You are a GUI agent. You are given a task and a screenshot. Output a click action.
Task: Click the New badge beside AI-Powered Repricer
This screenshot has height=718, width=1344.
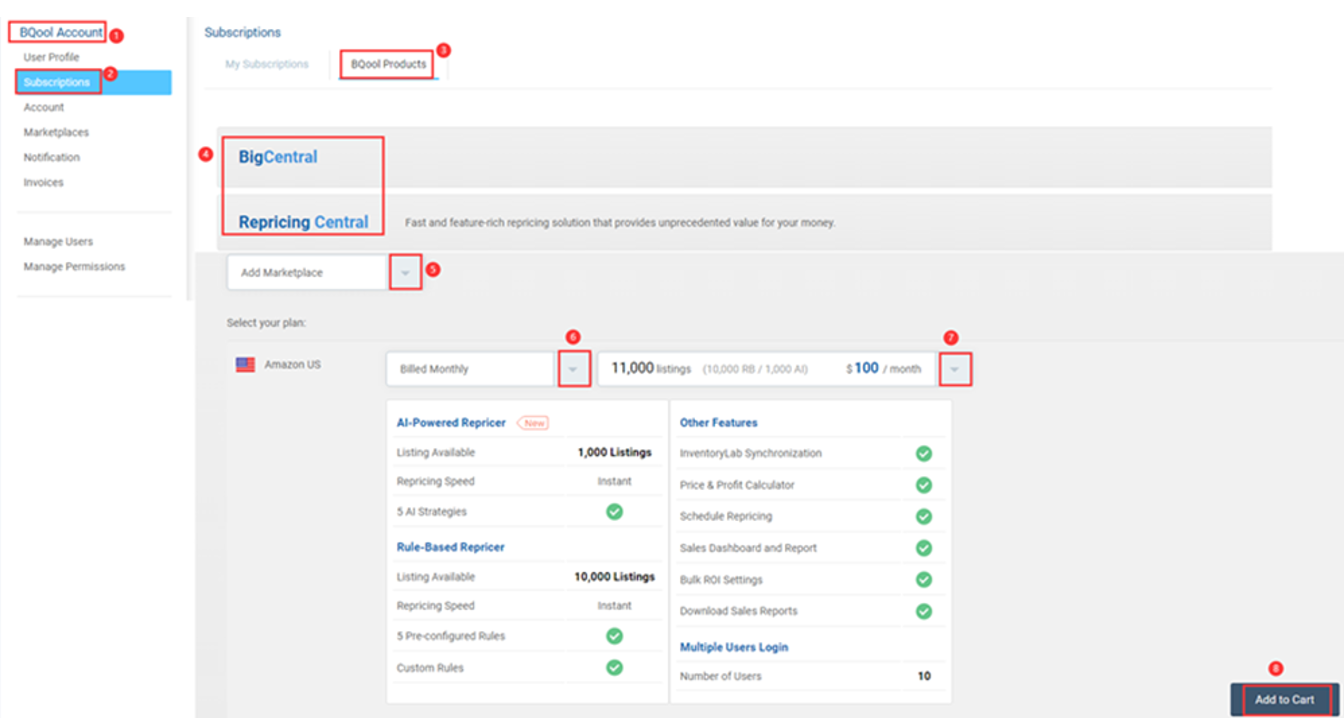(x=534, y=423)
